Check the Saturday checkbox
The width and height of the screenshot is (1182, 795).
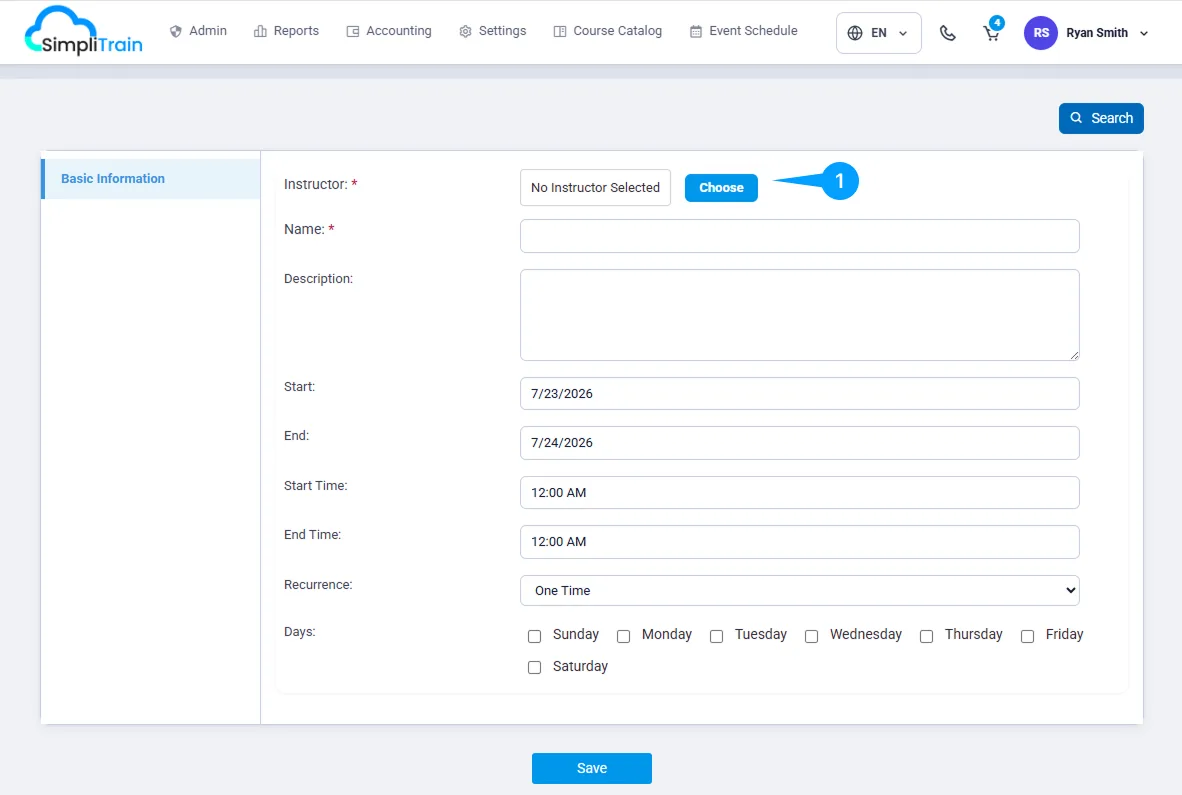534,668
